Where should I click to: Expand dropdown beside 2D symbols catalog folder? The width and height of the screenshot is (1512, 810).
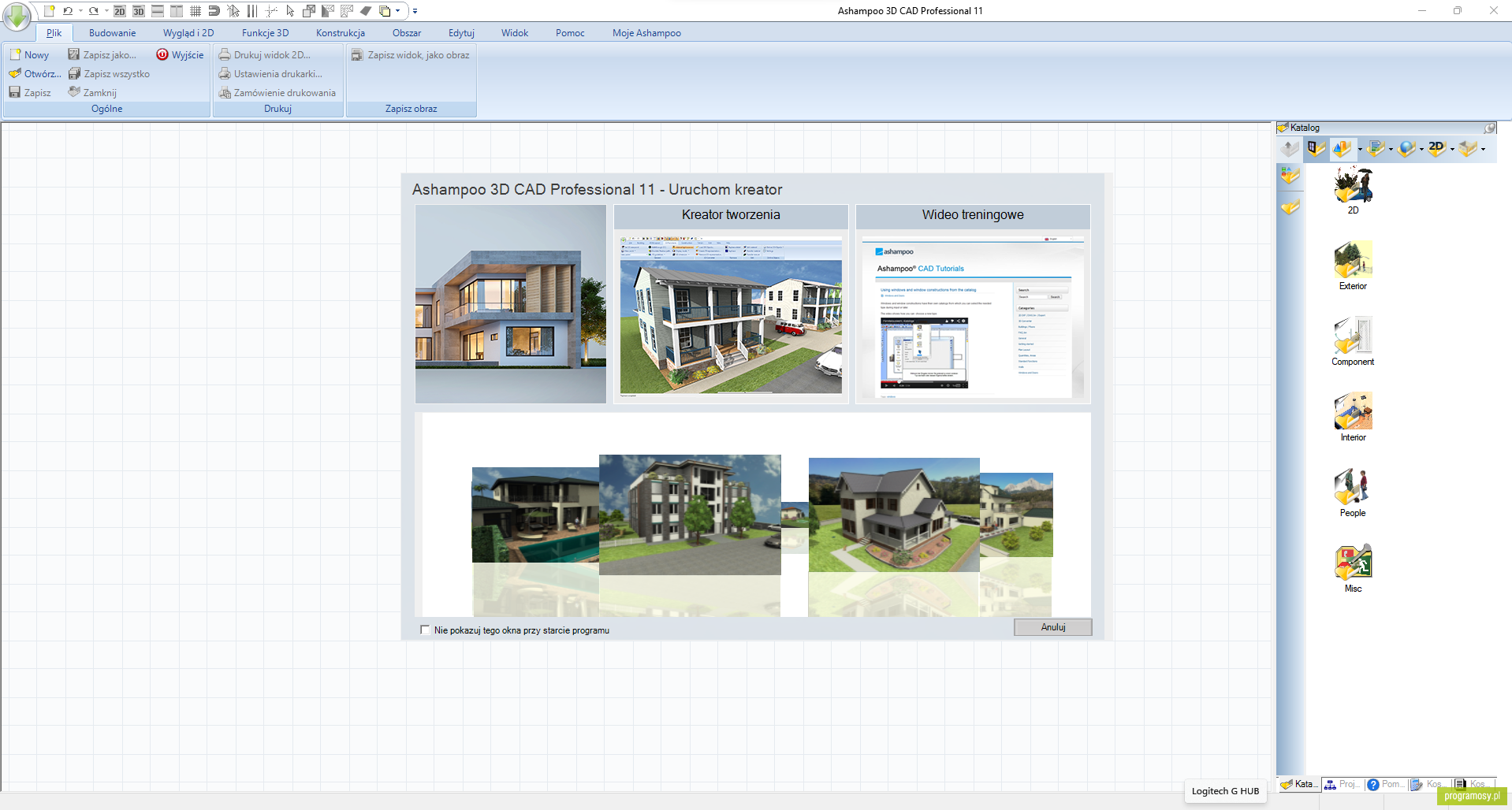pos(1452,149)
